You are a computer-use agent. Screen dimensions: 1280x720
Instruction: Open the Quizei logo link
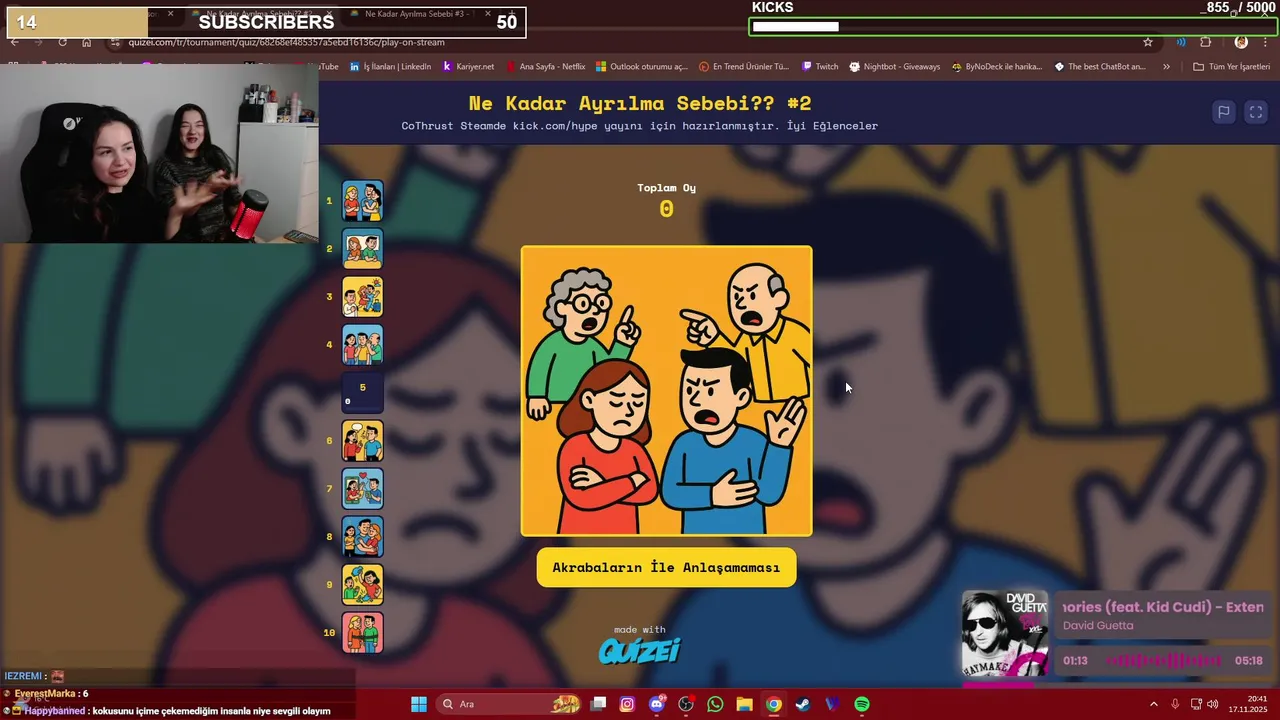click(x=639, y=651)
